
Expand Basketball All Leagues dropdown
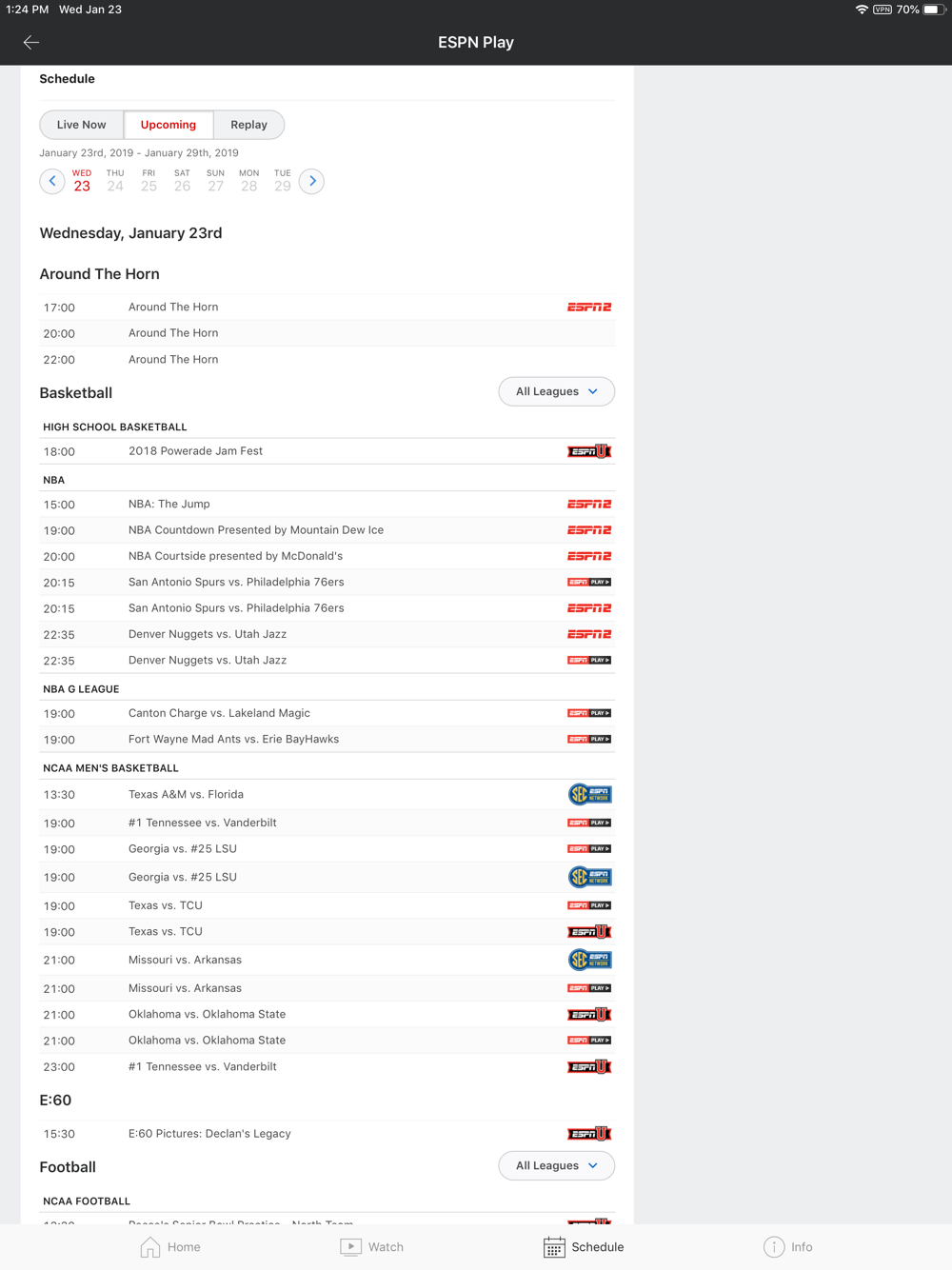click(x=557, y=391)
